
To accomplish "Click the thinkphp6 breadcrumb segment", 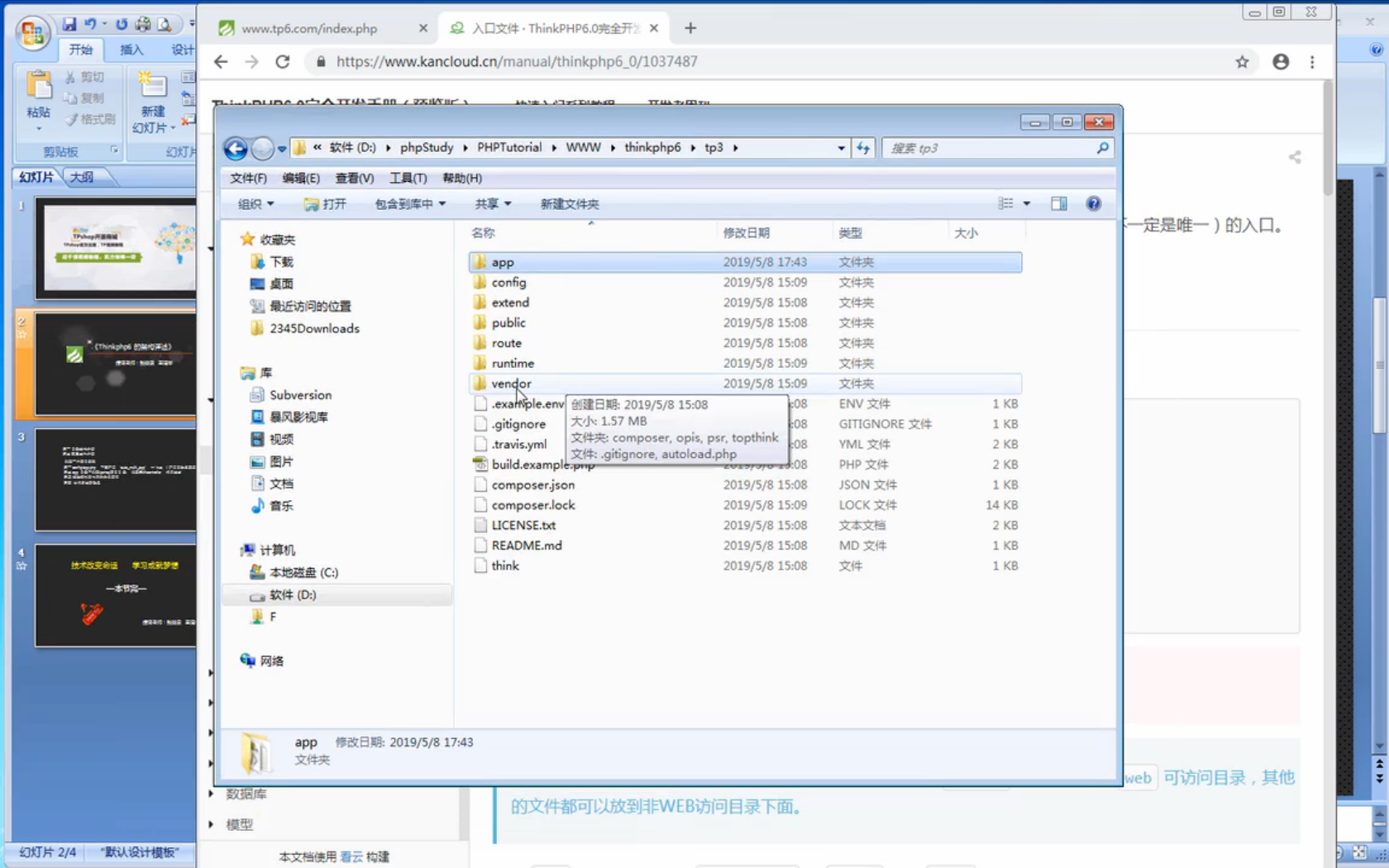I will pos(652,147).
